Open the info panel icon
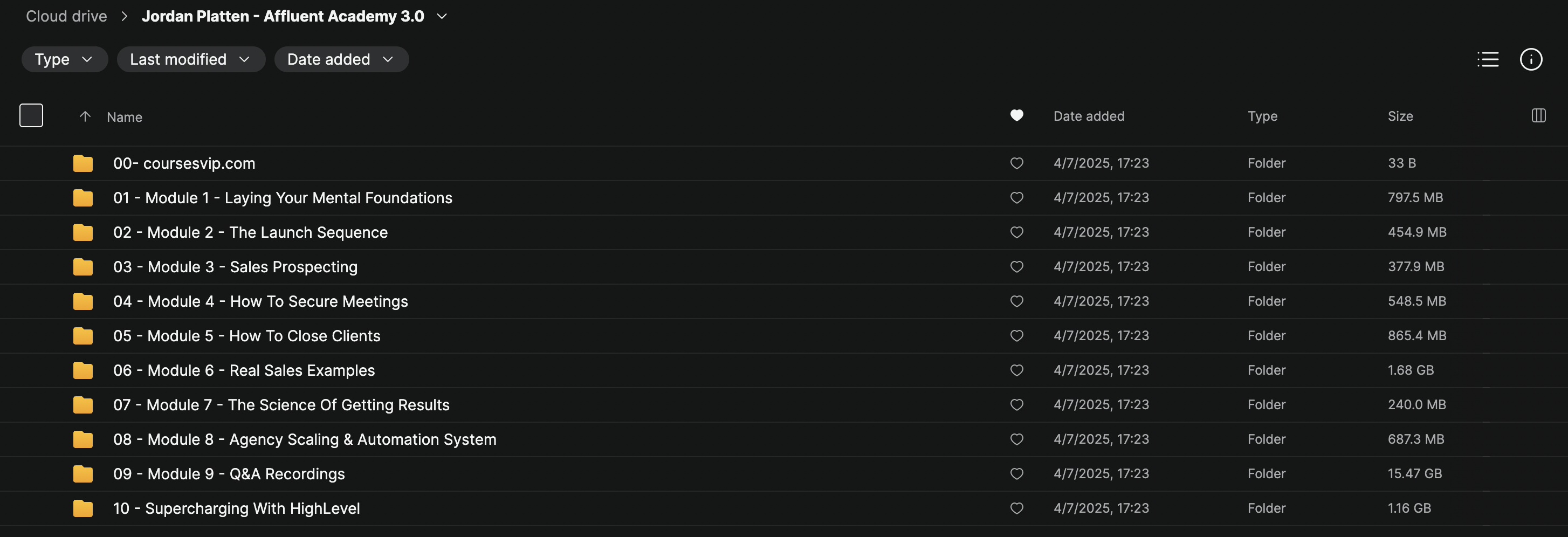Viewport: 1568px width, 537px height. pyautogui.click(x=1530, y=59)
